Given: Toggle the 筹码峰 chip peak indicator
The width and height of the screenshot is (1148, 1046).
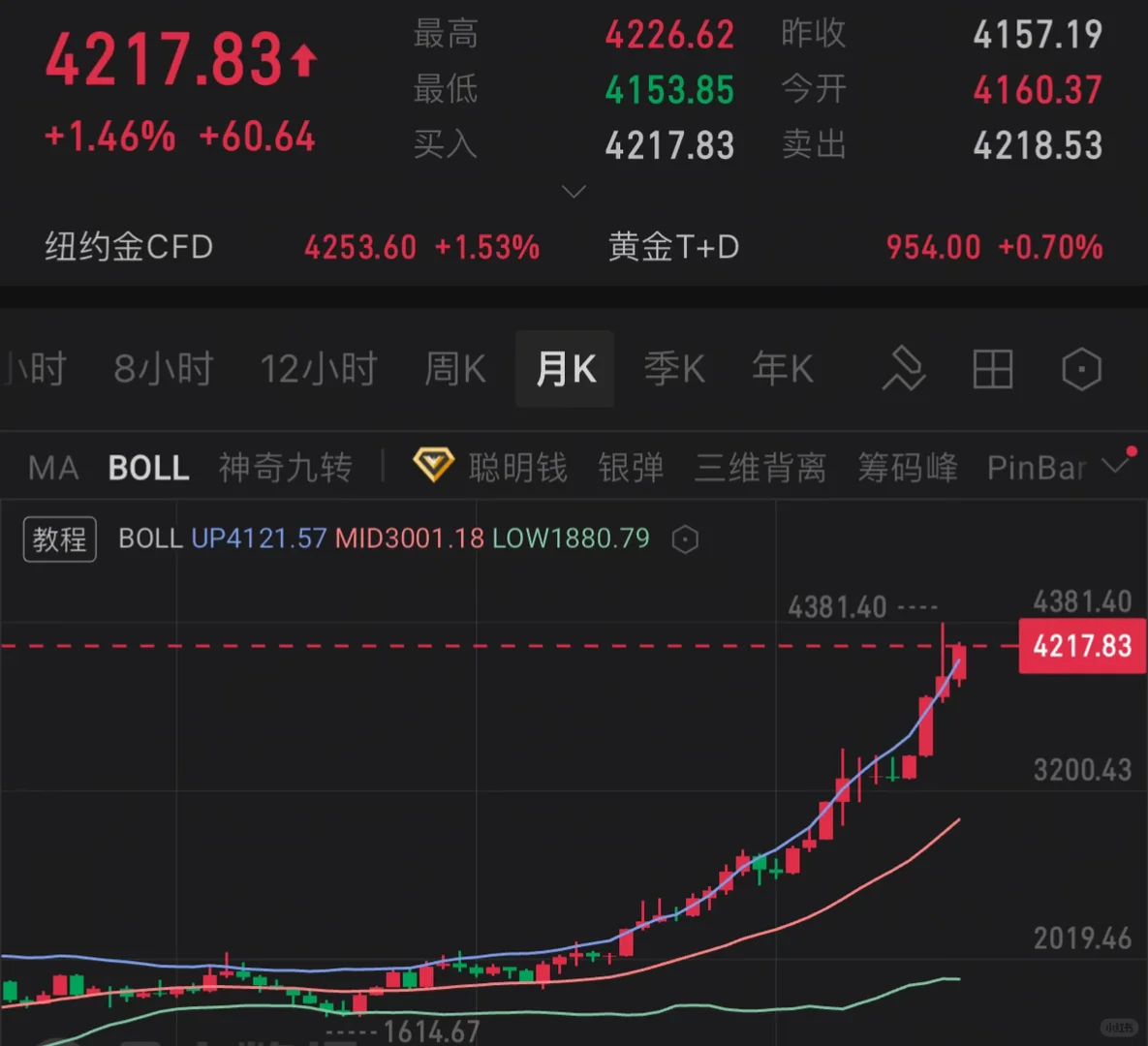Looking at the screenshot, I should 907,468.
